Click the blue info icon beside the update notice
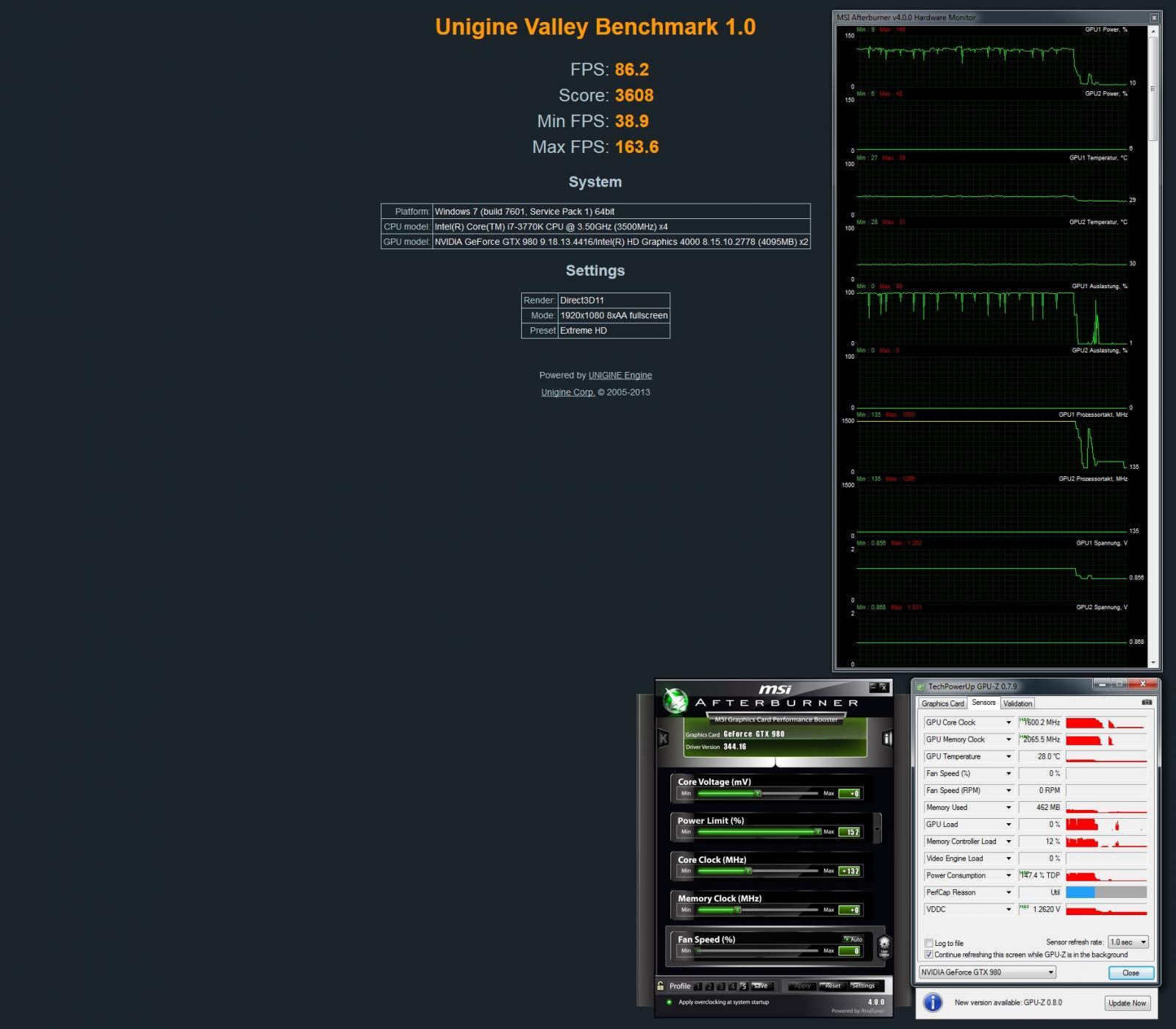This screenshot has height=1029, width=1176. tap(933, 1003)
